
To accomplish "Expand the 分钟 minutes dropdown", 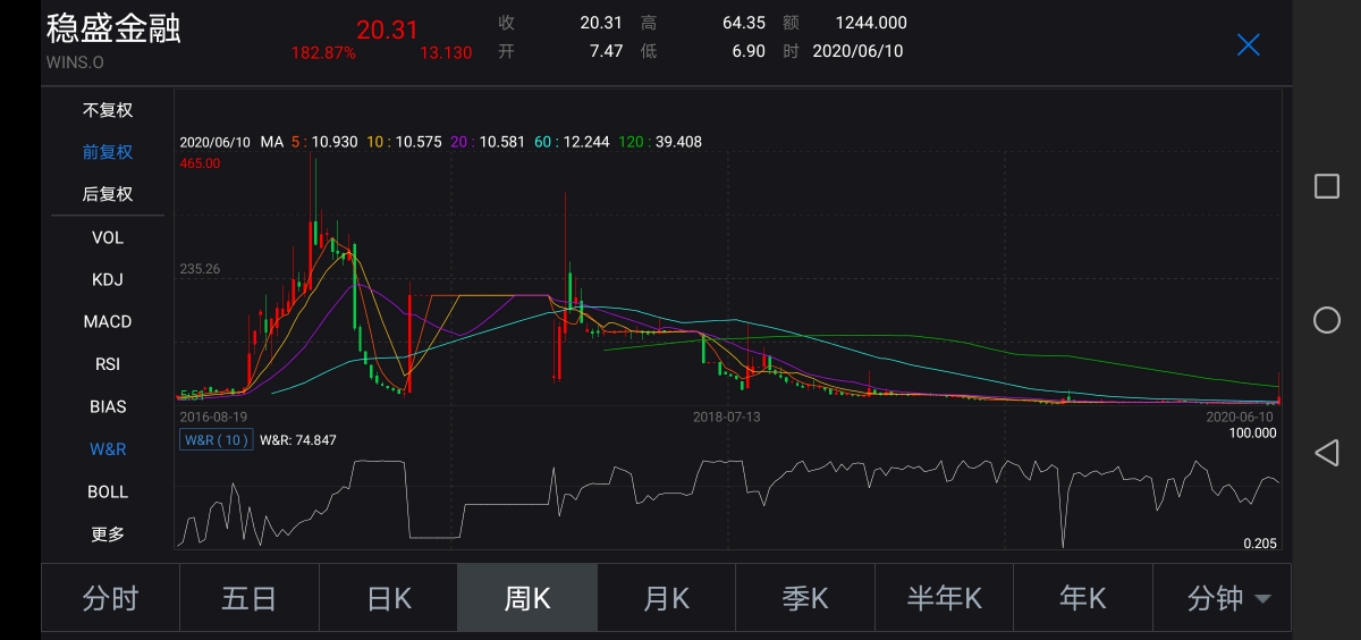I will click(1222, 598).
